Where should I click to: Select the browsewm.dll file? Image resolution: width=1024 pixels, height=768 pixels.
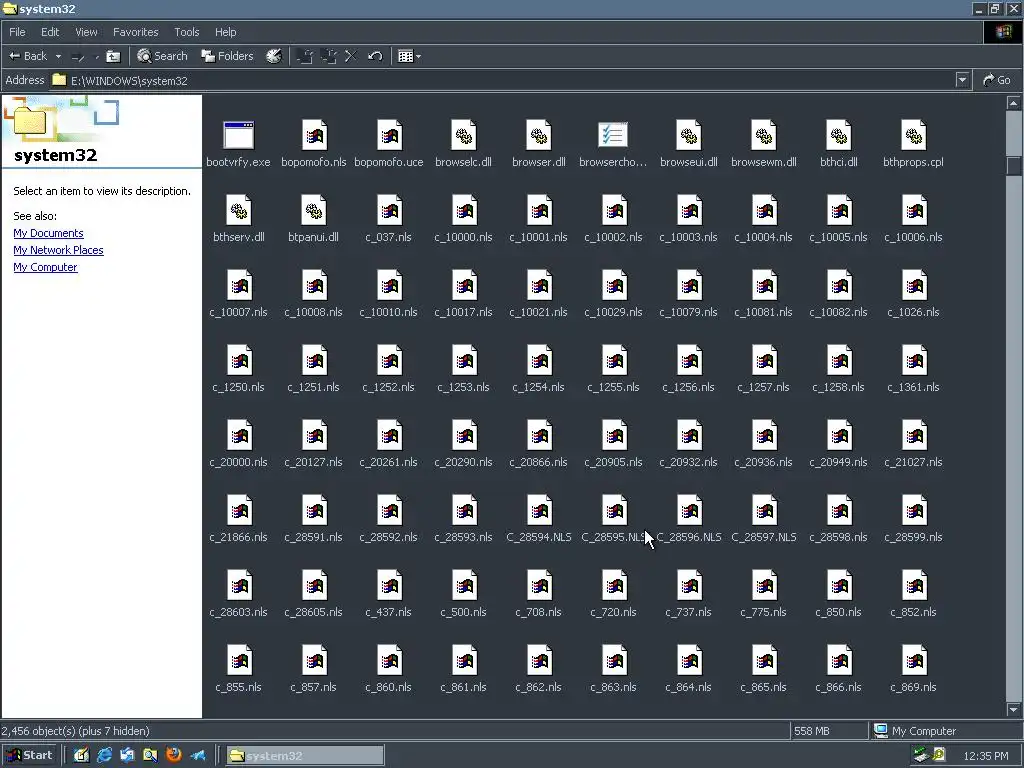pos(763,144)
